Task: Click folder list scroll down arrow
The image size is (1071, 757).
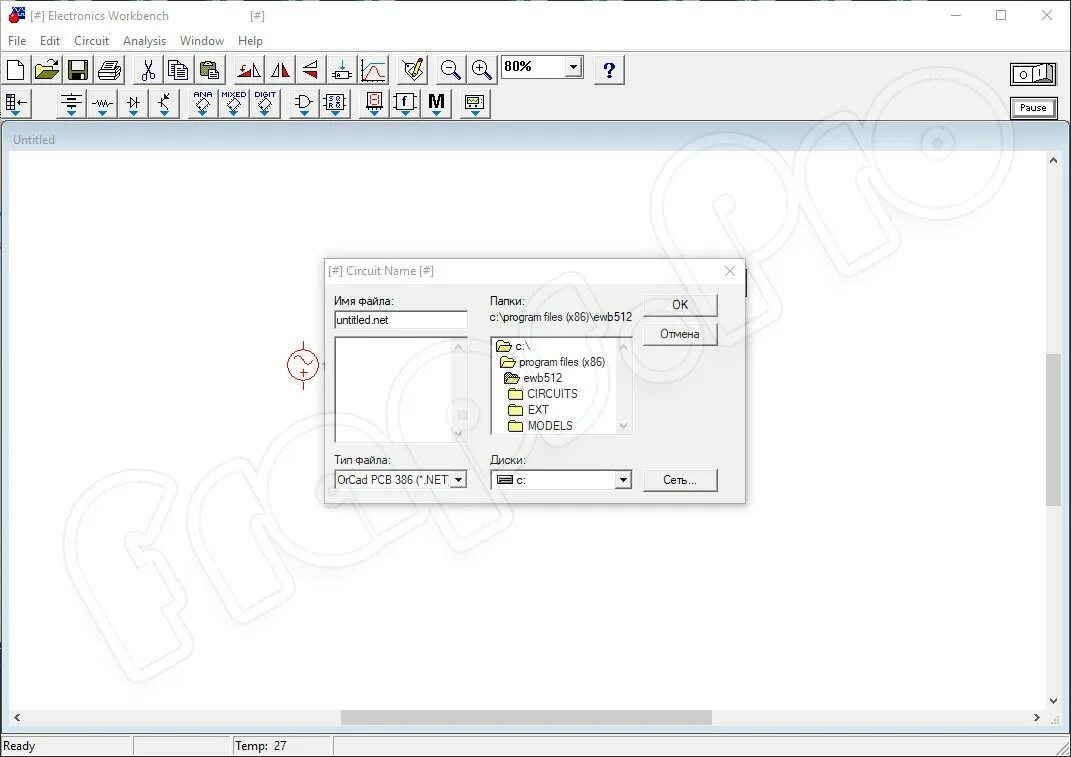Action: point(623,426)
